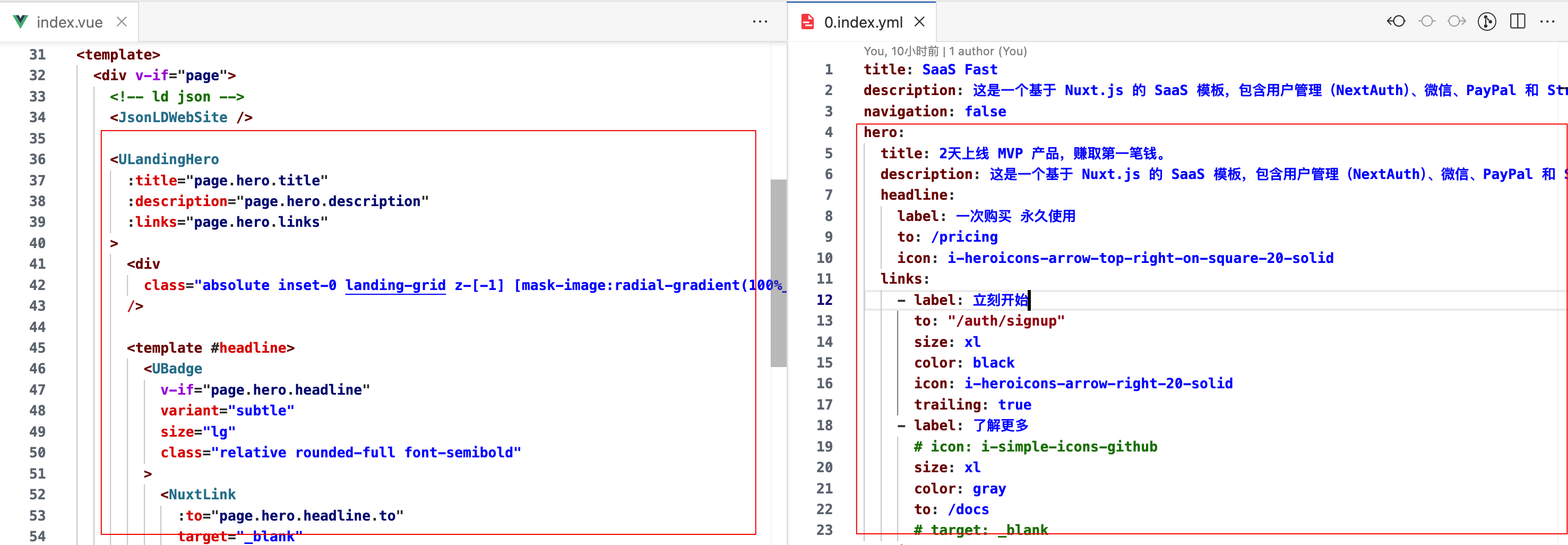This screenshot has height=545, width=1568.
Task: Switch to the index.vue tab
Action: tap(70, 22)
